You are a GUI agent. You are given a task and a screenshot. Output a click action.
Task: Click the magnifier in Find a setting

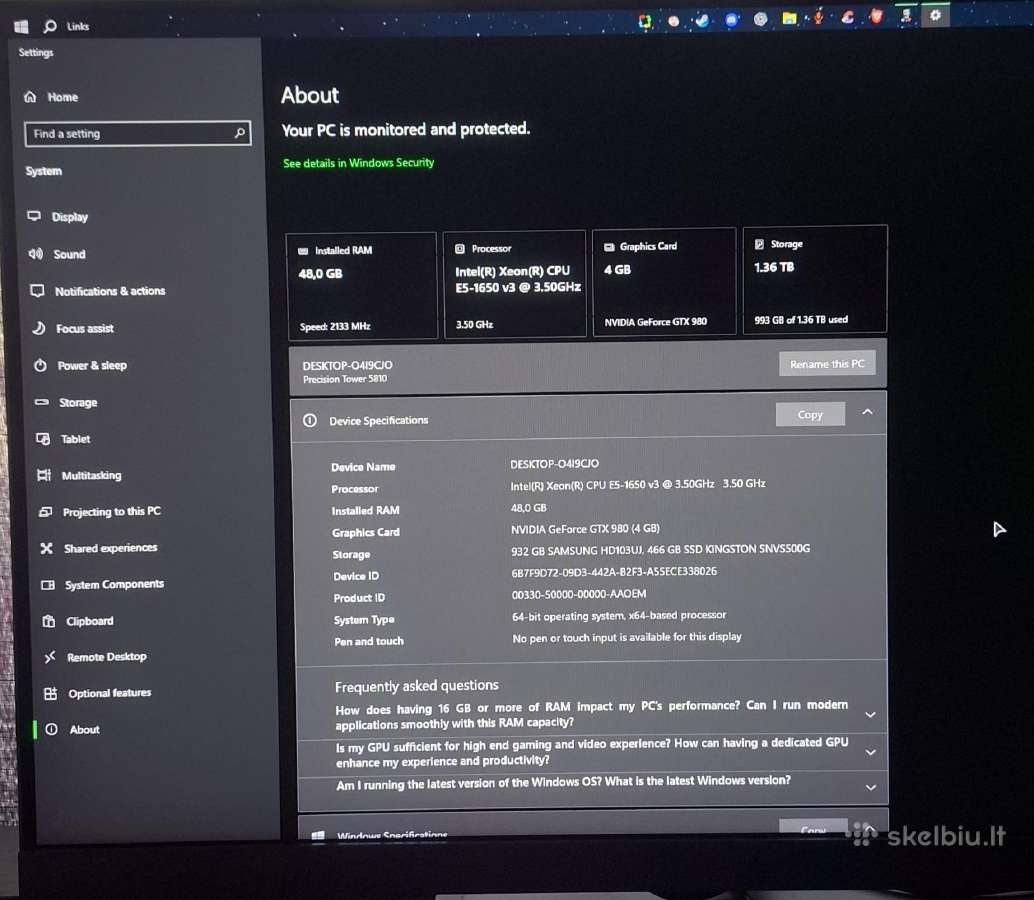click(x=239, y=133)
